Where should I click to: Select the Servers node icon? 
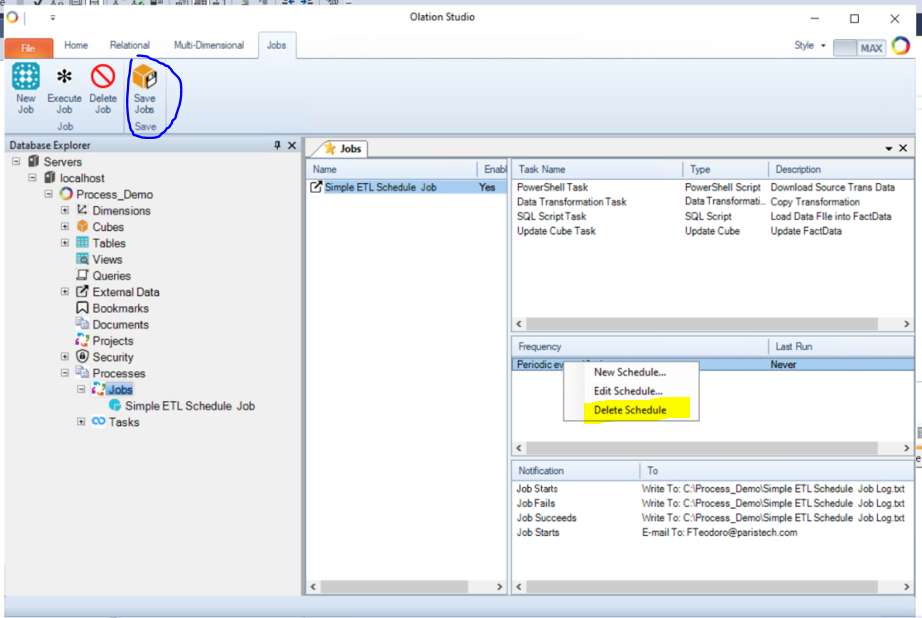(34, 161)
